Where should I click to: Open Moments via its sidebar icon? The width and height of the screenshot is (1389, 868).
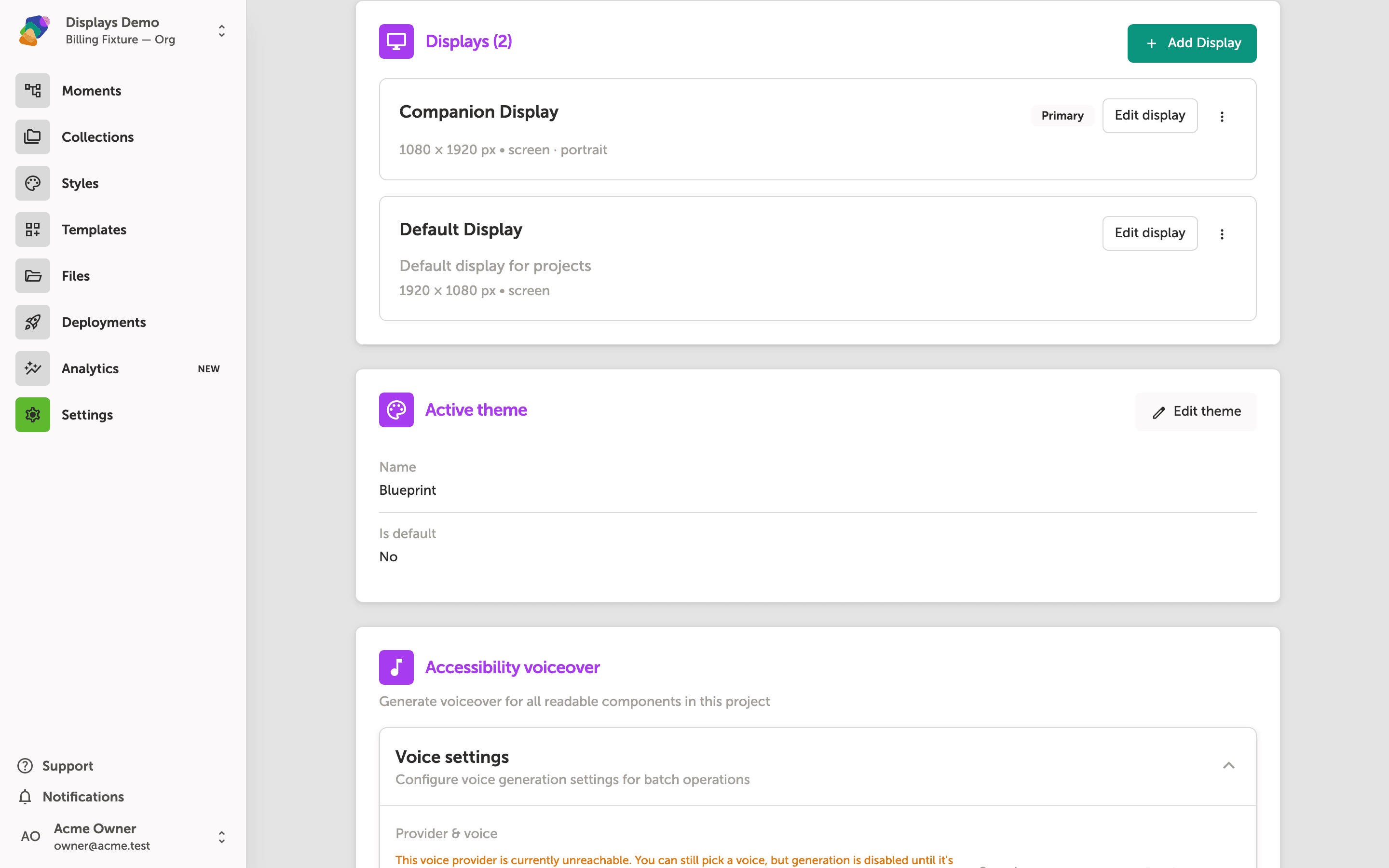(x=33, y=91)
